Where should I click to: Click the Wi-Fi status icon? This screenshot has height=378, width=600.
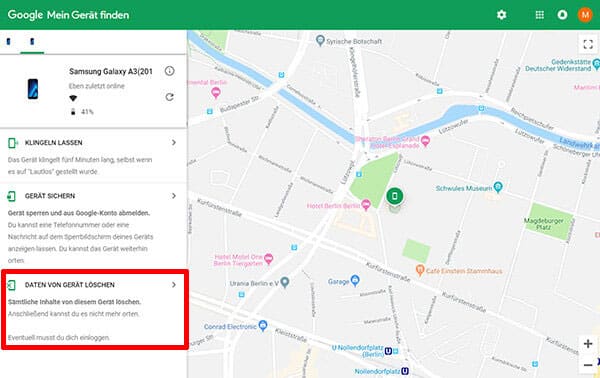(73, 98)
